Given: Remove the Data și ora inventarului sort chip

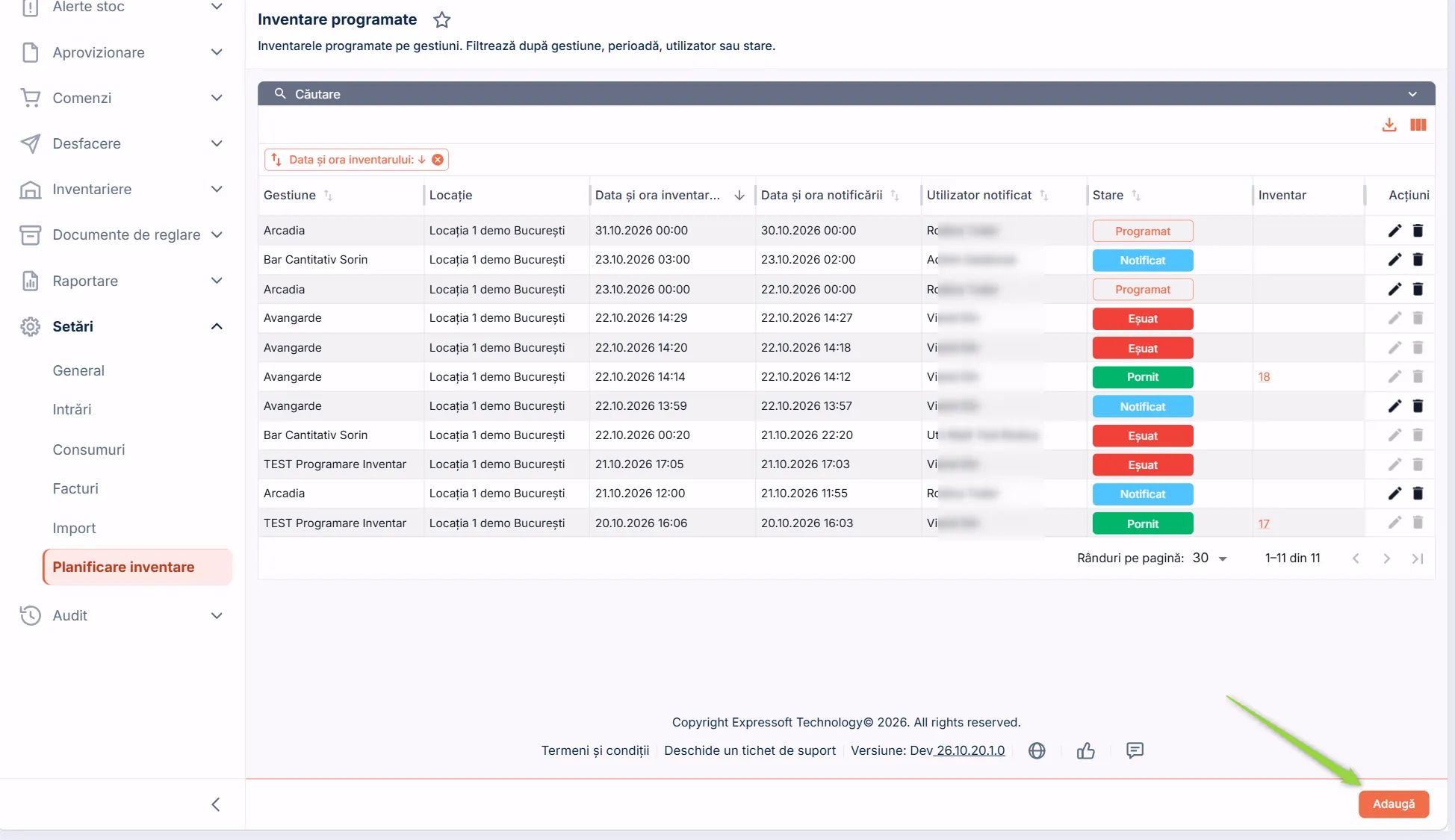Looking at the screenshot, I should point(438,160).
